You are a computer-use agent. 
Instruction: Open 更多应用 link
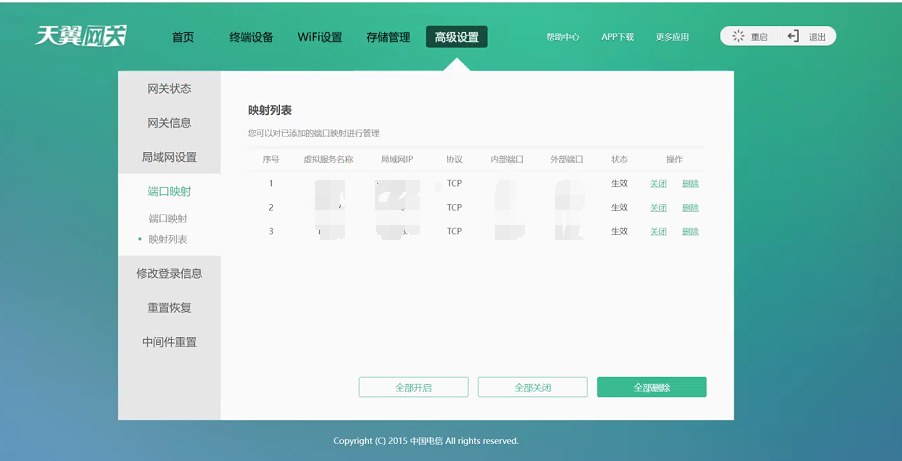pyautogui.click(x=672, y=37)
